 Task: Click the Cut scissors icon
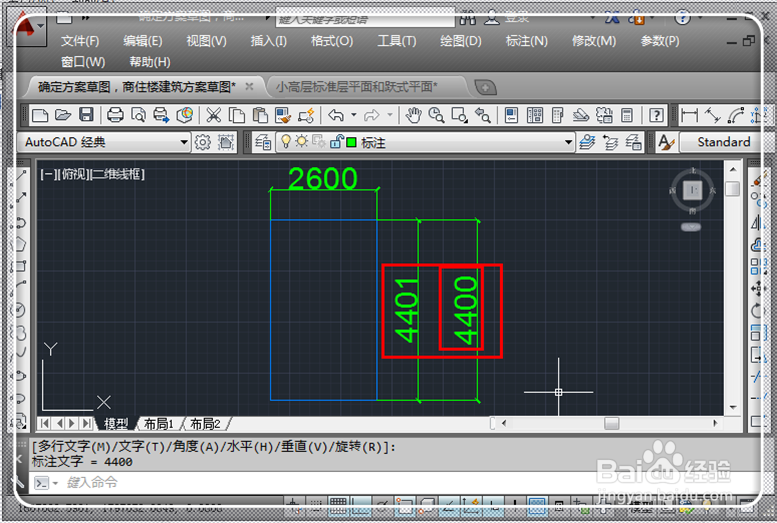tap(214, 116)
